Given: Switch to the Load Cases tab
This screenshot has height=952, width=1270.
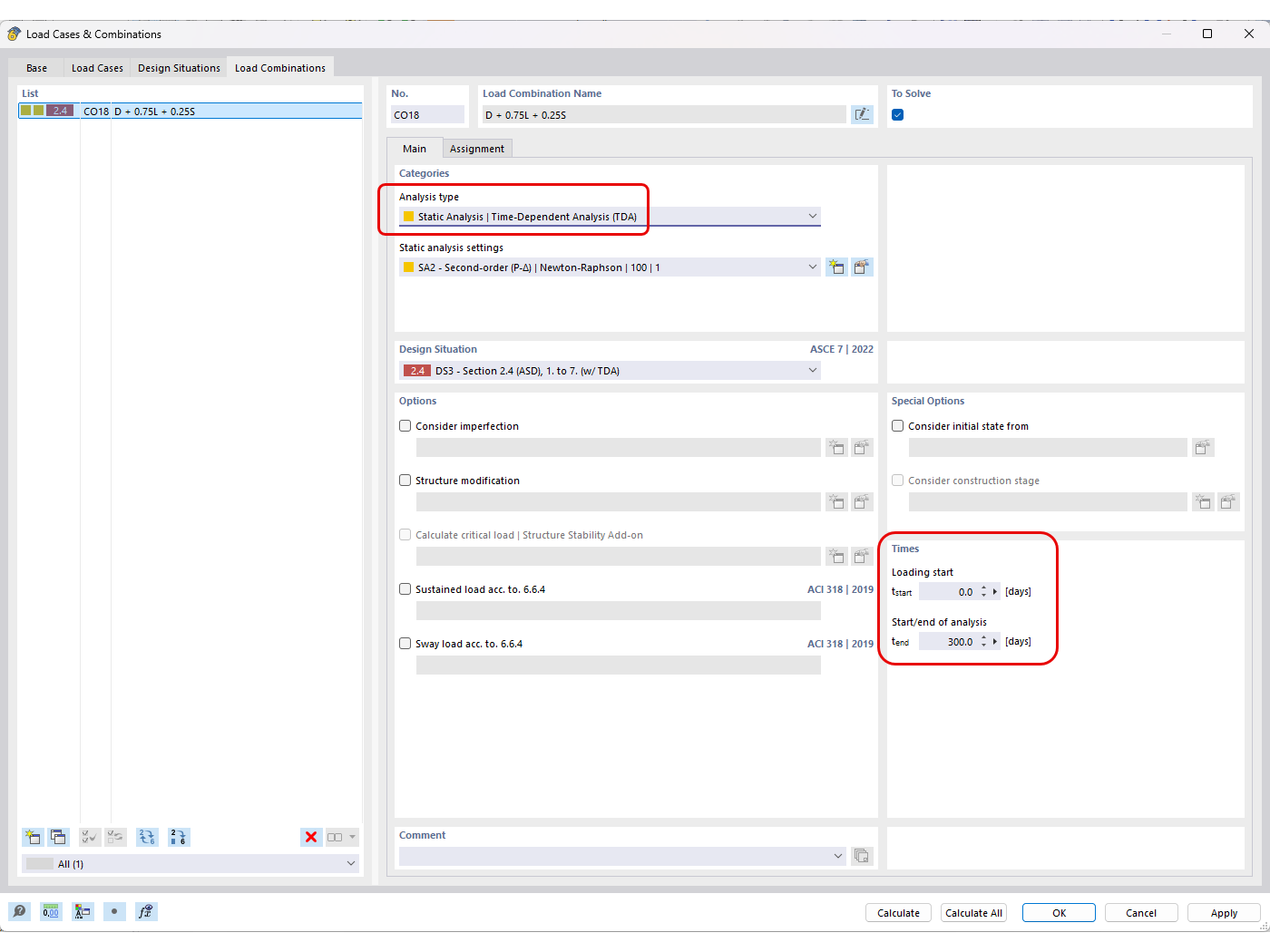Looking at the screenshot, I should (97, 68).
